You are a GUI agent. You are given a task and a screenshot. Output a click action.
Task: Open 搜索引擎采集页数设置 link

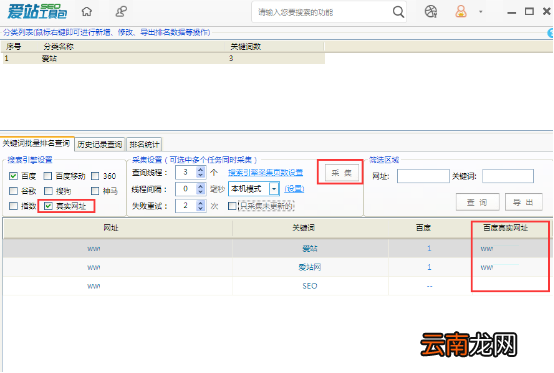[265, 172]
